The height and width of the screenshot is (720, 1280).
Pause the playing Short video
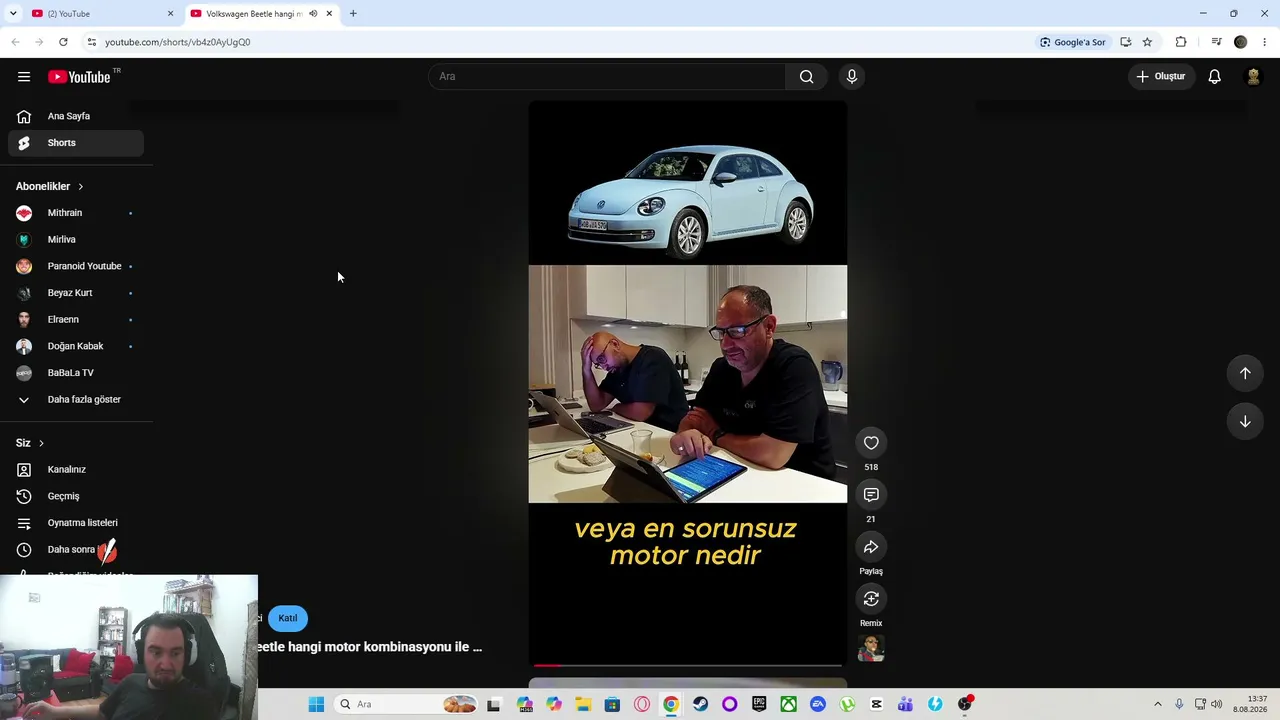point(687,384)
